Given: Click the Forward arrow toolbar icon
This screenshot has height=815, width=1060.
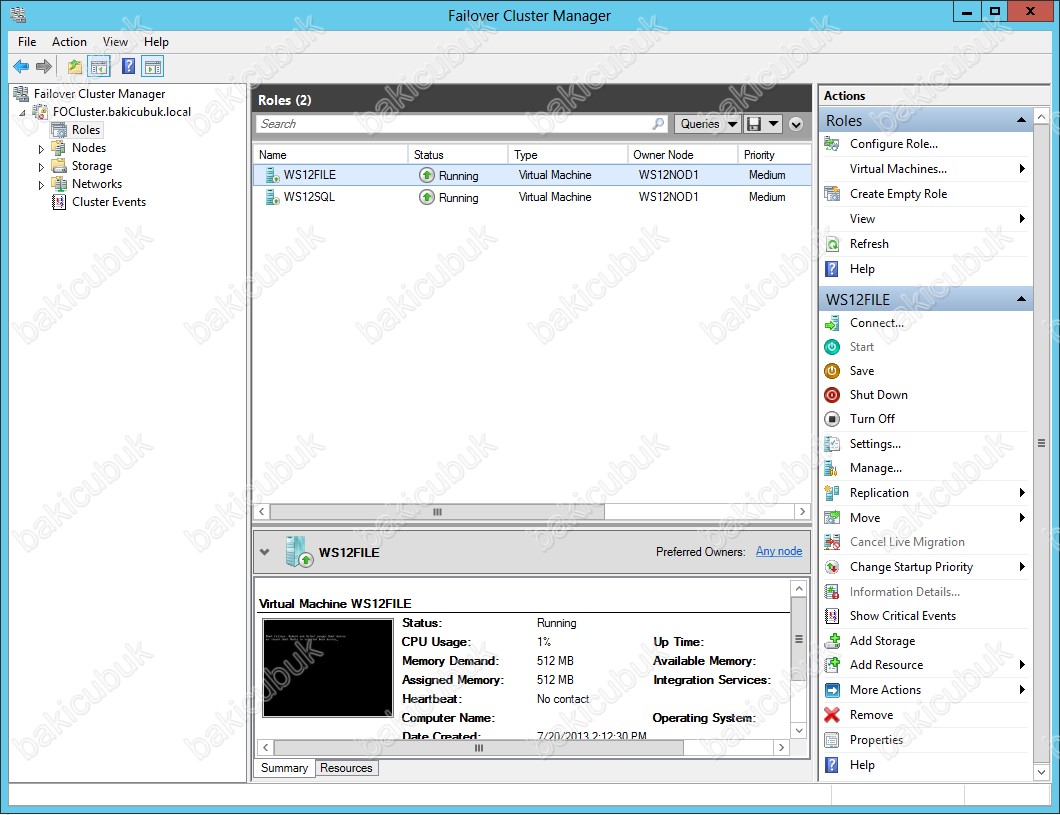Looking at the screenshot, I should coord(44,66).
